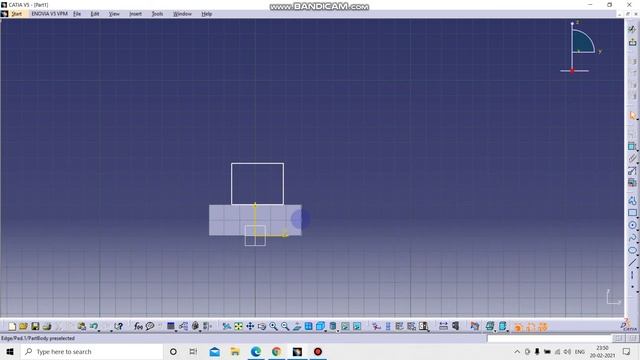Open the Help menu
Image resolution: width=640 pixels, height=360 pixels.
[207, 14]
